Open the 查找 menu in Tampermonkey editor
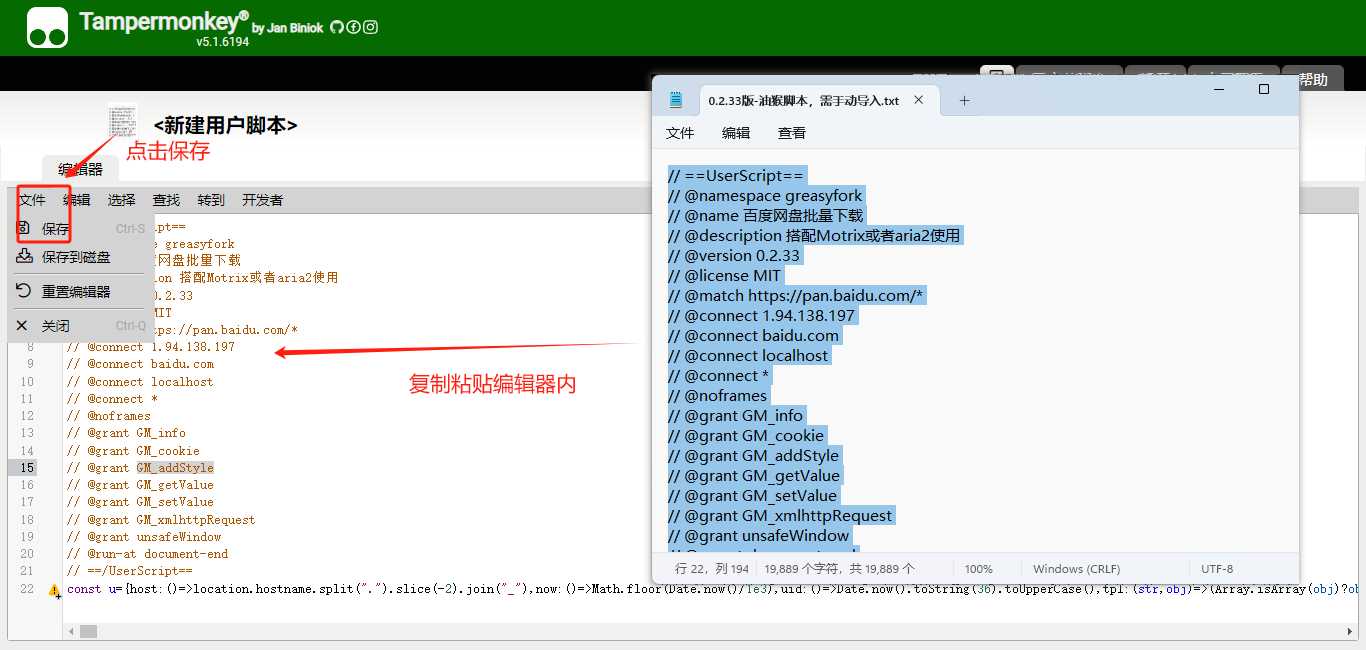The image size is (1366, 650). pyautogui.click(x=166, y=200)
